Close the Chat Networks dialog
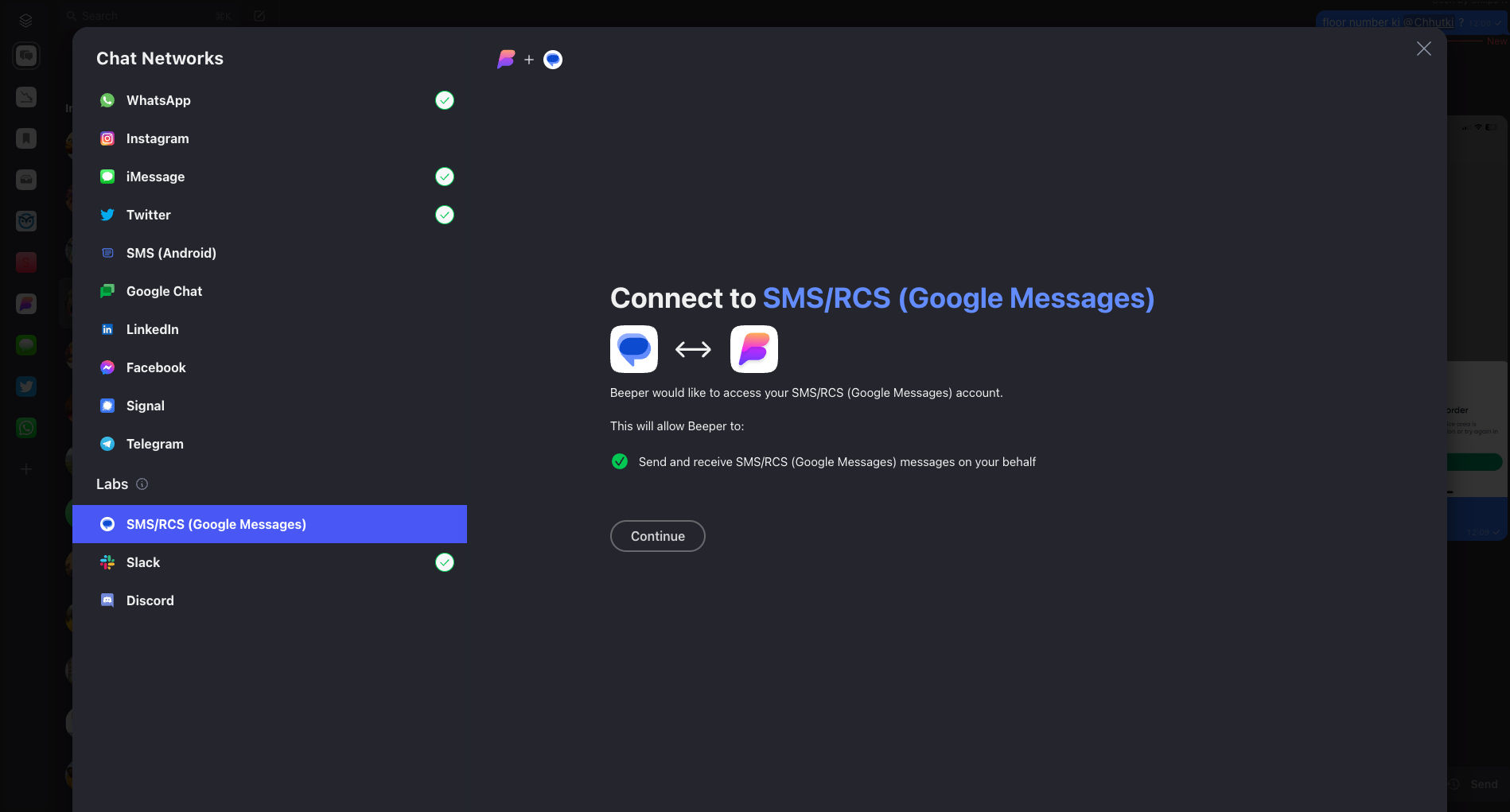Image resolution: width=1510 pixels, height=812 pixels. click(1424, 49)
